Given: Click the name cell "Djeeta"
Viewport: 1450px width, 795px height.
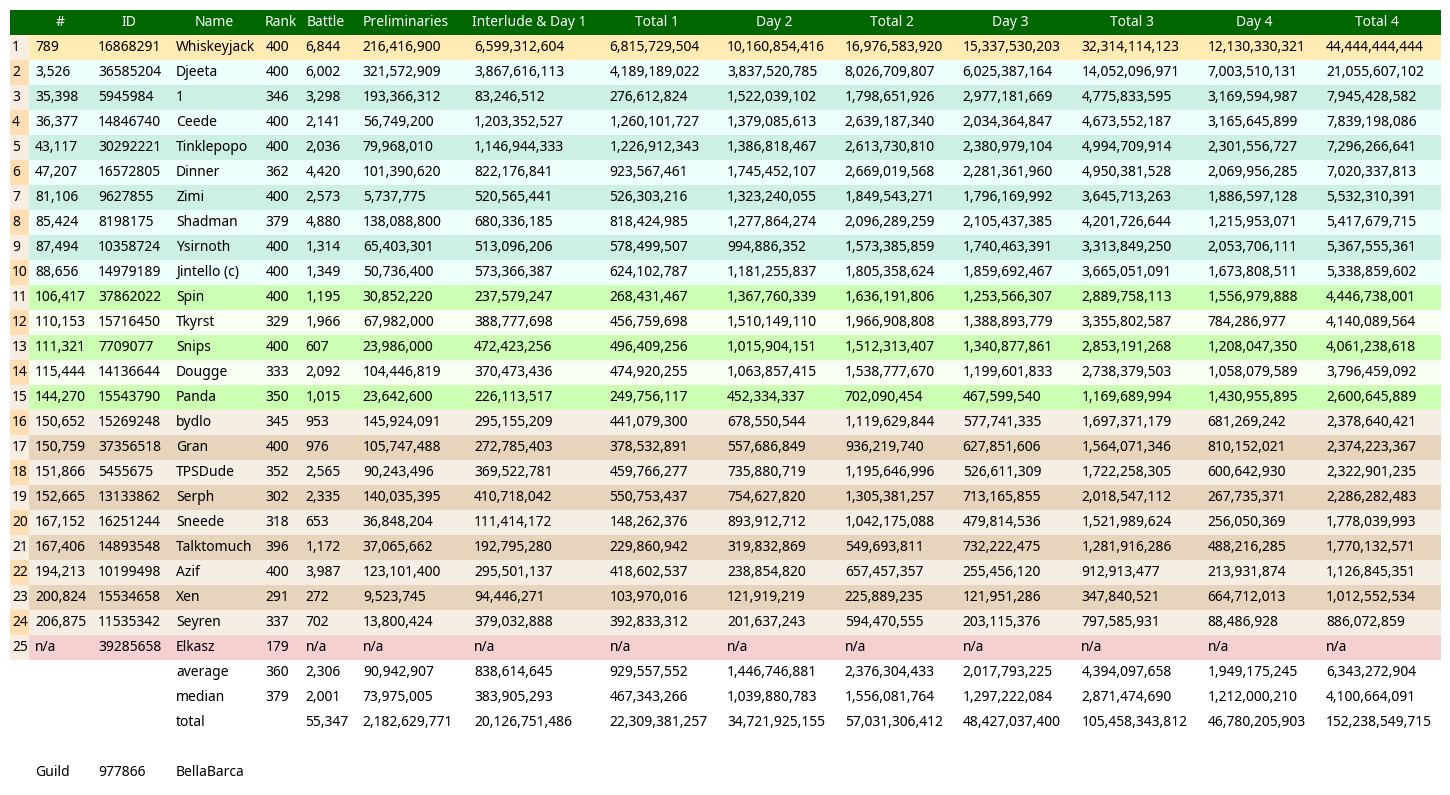Looking at the screenshot, I should [x=196, y=71].
